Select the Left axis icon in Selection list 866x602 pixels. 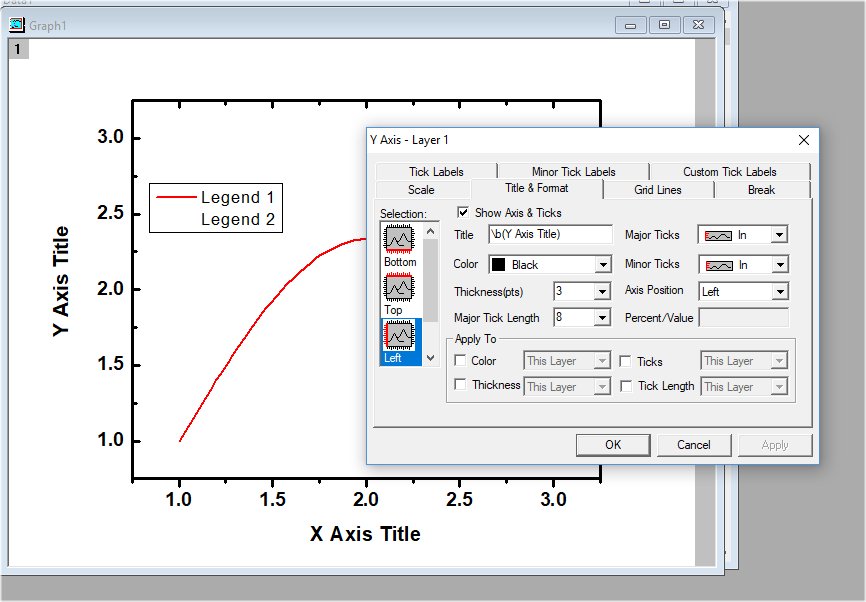pos(399,335)
